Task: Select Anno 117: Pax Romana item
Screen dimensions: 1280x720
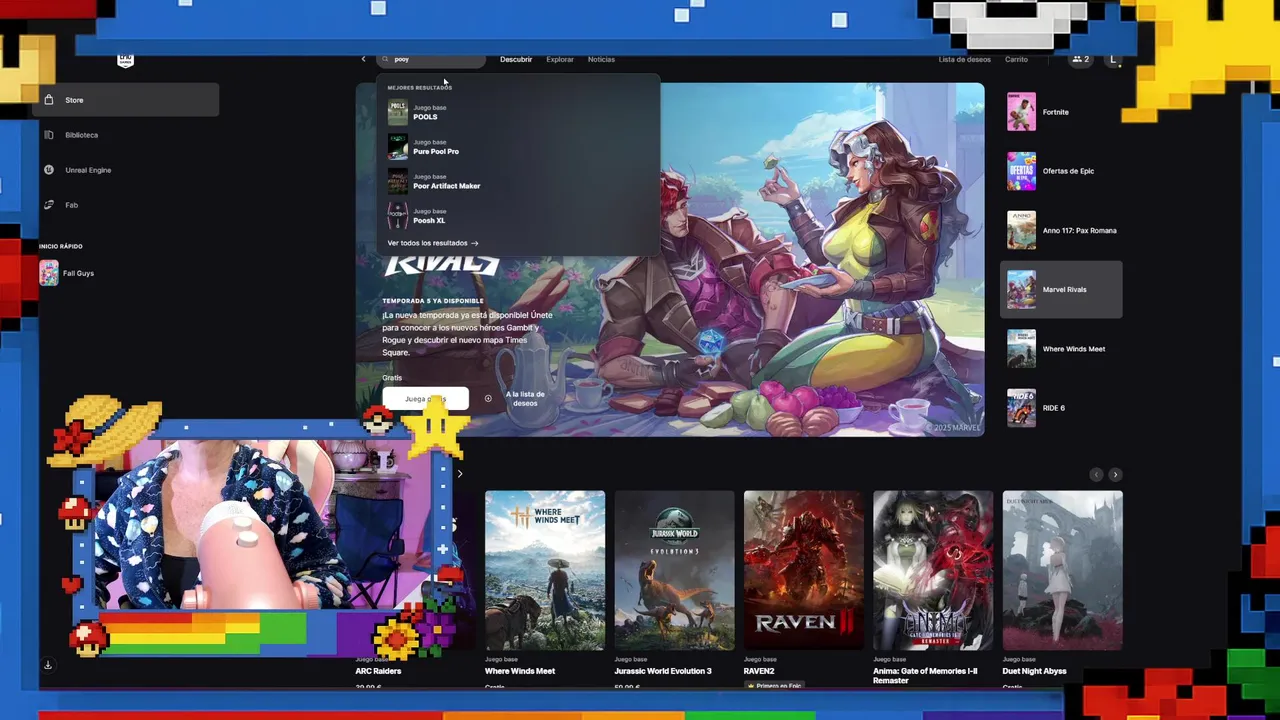Action: point(1061,230)
